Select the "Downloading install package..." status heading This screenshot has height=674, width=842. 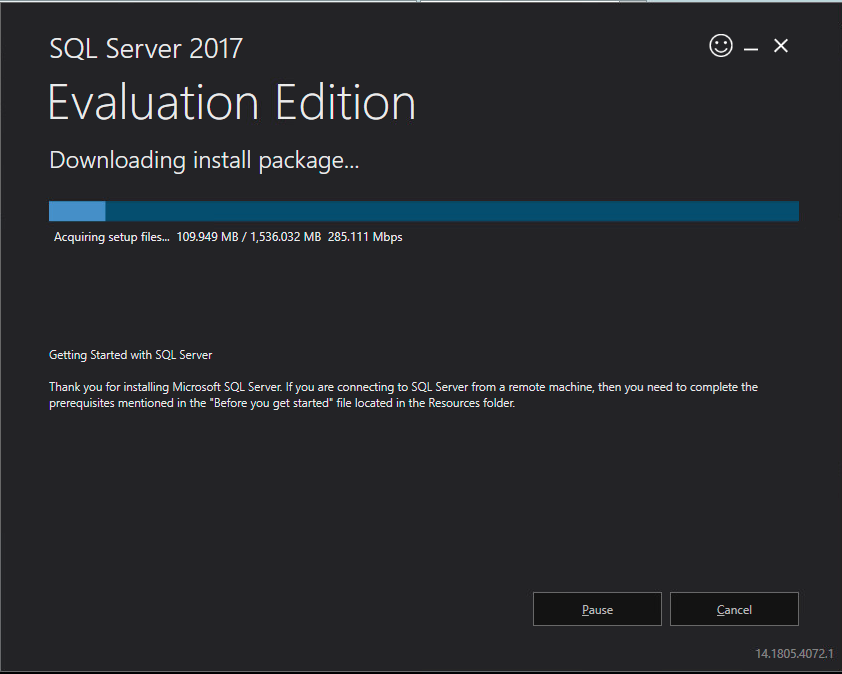tap(204, 160)
